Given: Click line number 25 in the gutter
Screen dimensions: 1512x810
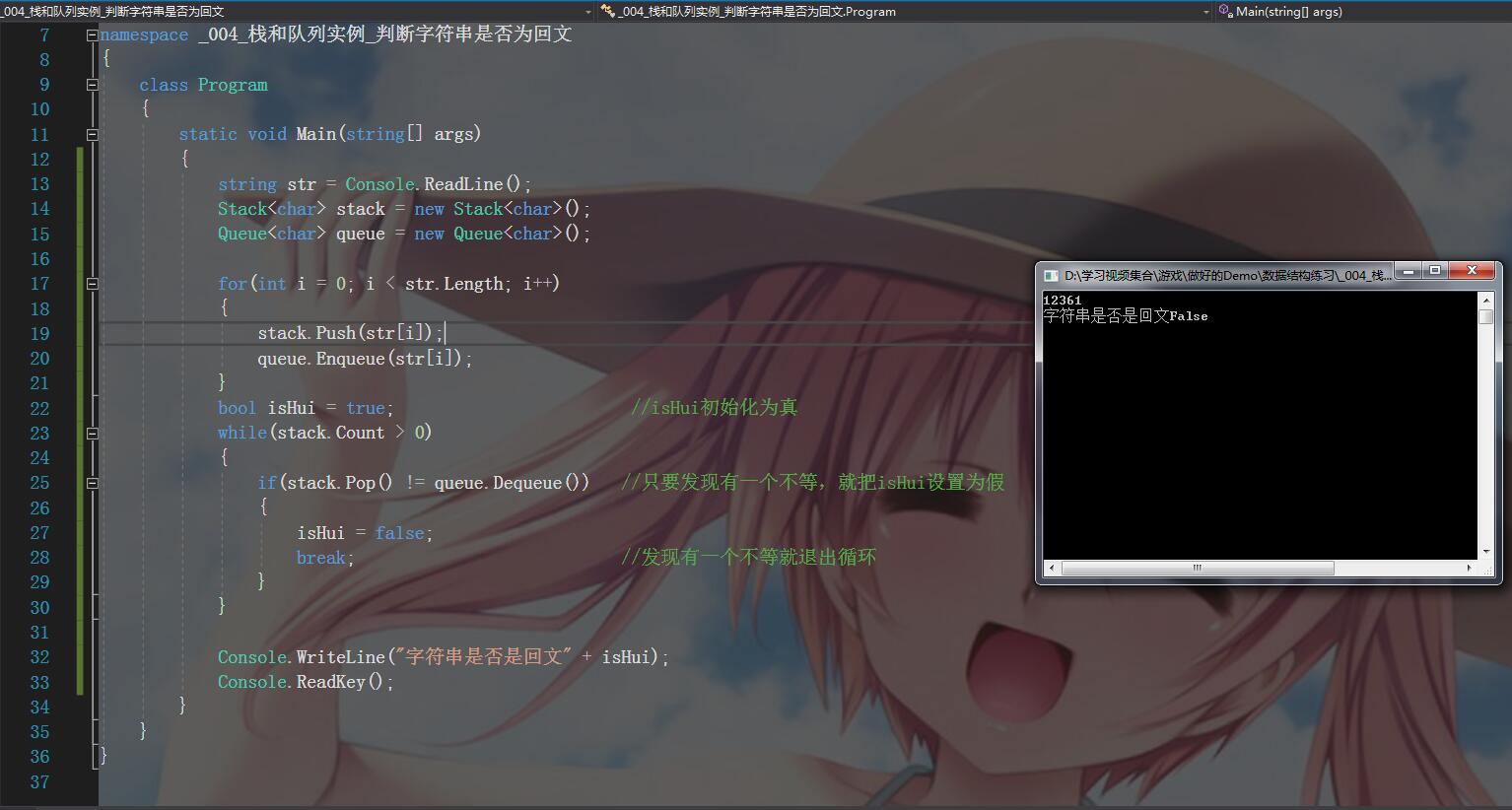Looking at the screenshot, I should click(x=39, y=483).
